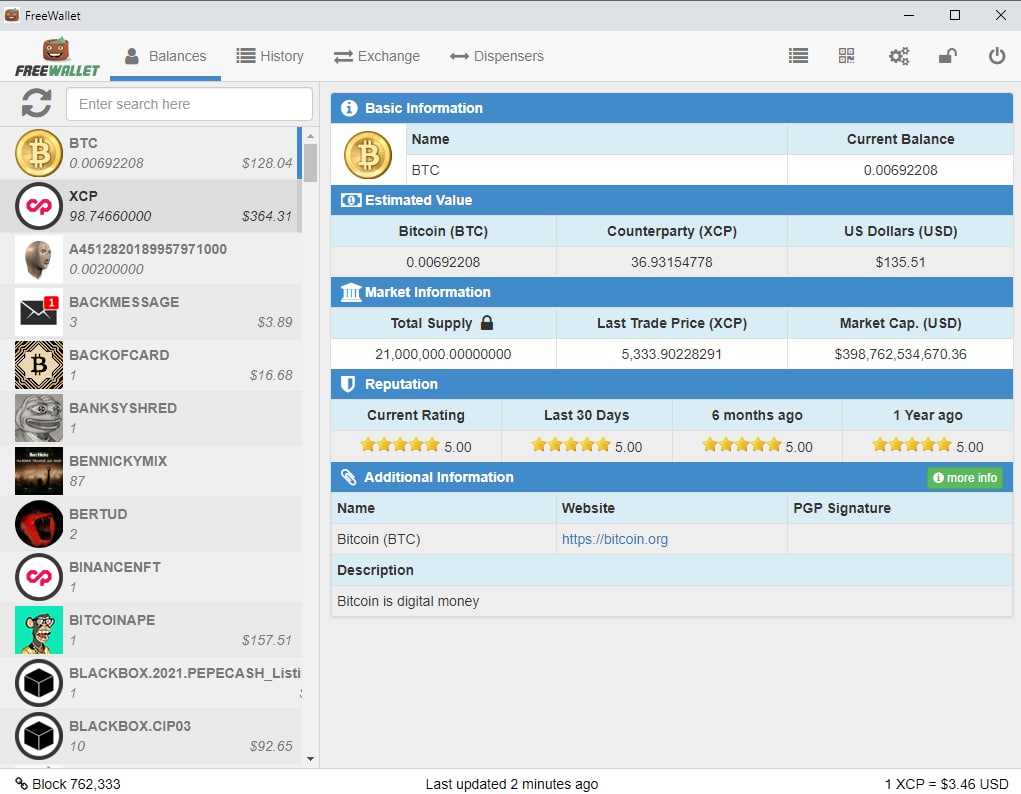Switch to the History tab

click(x=270, y=56)
